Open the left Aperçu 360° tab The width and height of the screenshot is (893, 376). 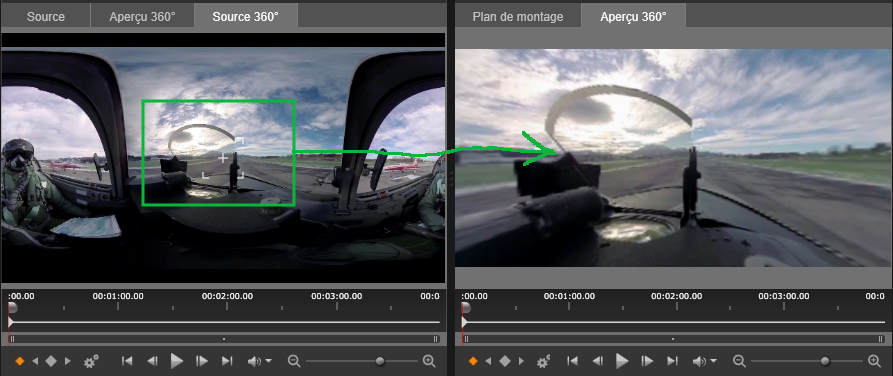(x=142, y=17)
